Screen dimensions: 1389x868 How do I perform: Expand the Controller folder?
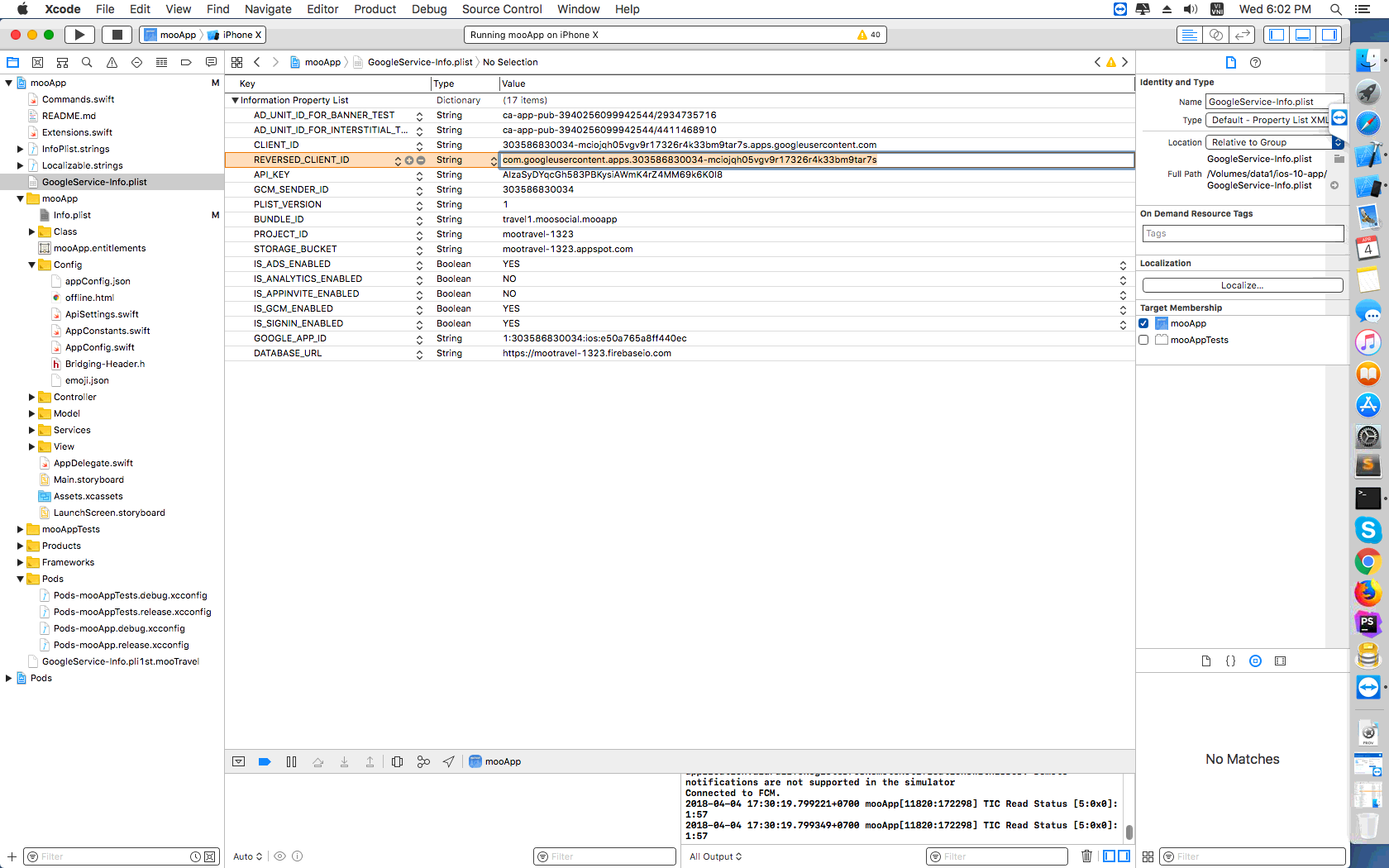31,398
